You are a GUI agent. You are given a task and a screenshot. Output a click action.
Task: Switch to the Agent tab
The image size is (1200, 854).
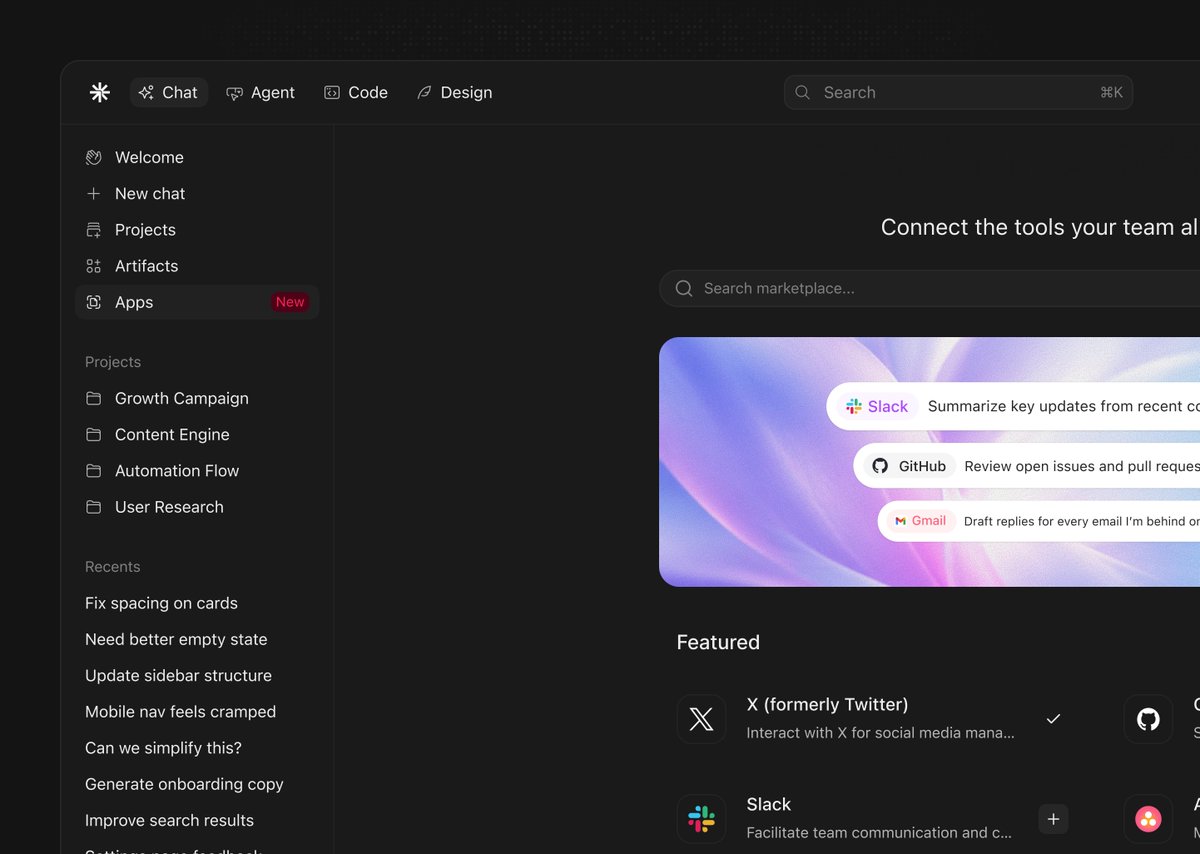pyautogui.click(x=260, y=92)
